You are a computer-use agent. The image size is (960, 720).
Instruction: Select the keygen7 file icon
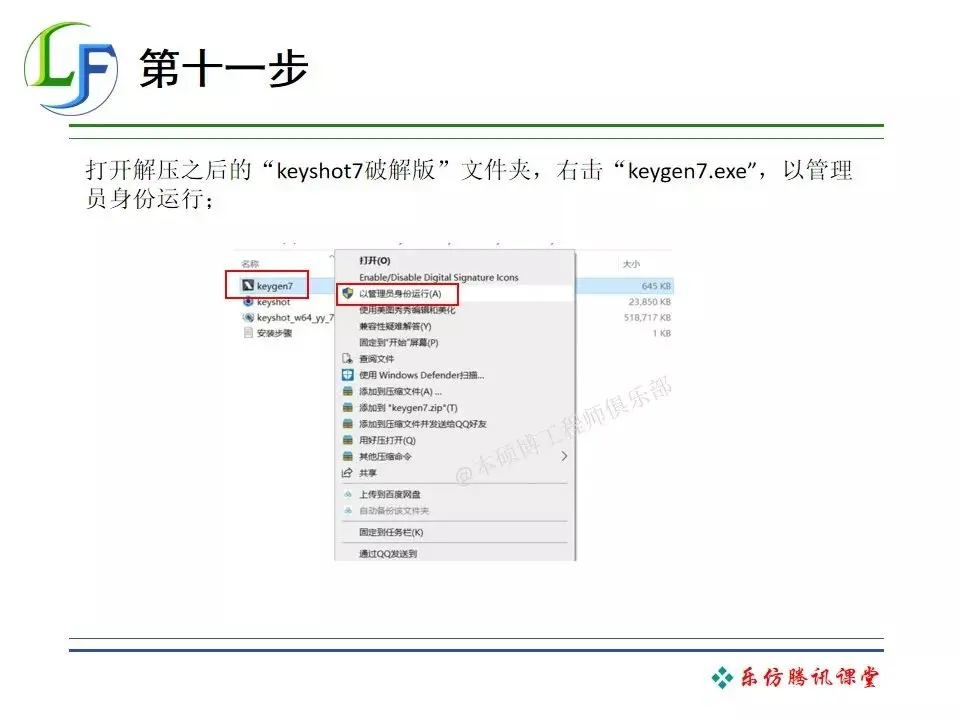[x=248, y=285]
